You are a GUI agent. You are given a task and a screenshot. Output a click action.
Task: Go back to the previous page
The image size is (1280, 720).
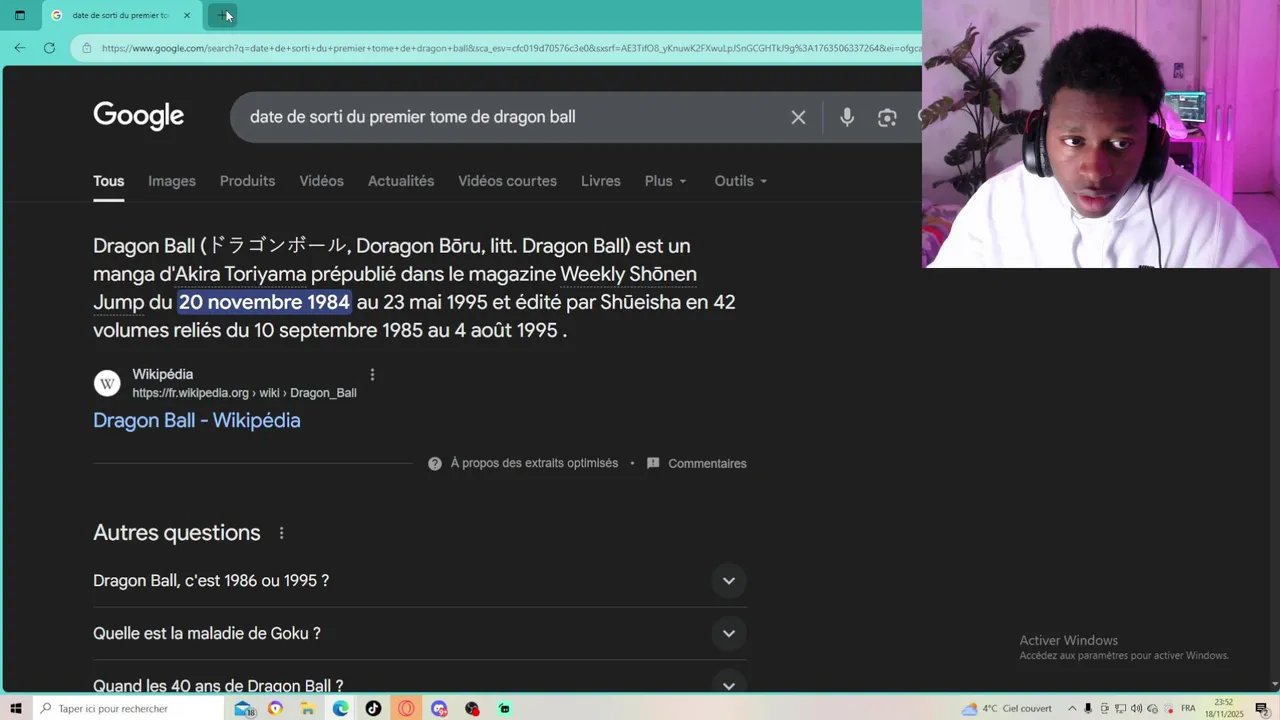[19, 47]
